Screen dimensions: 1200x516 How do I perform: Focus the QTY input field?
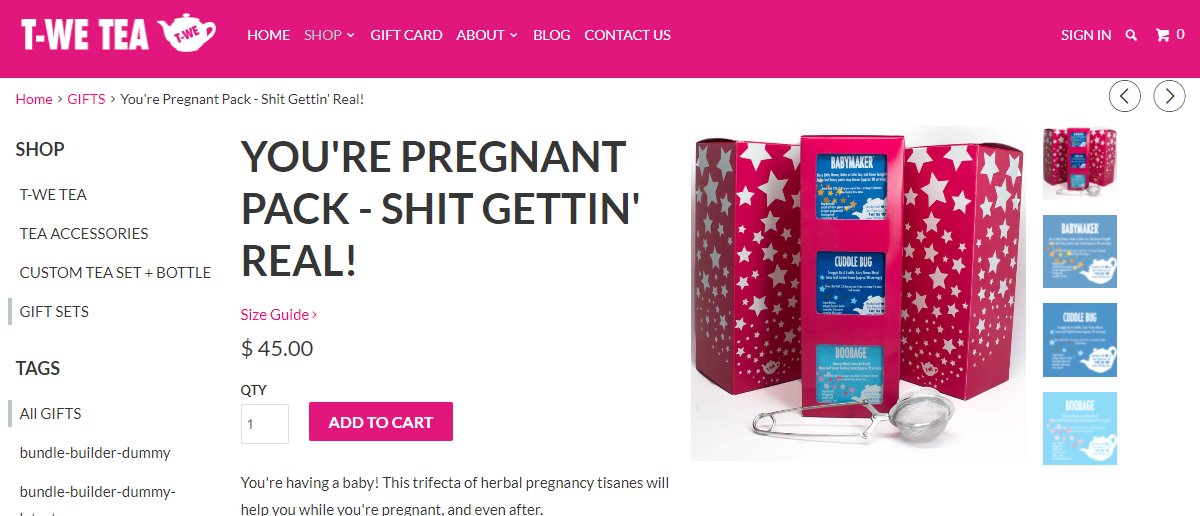click(265, 424)
